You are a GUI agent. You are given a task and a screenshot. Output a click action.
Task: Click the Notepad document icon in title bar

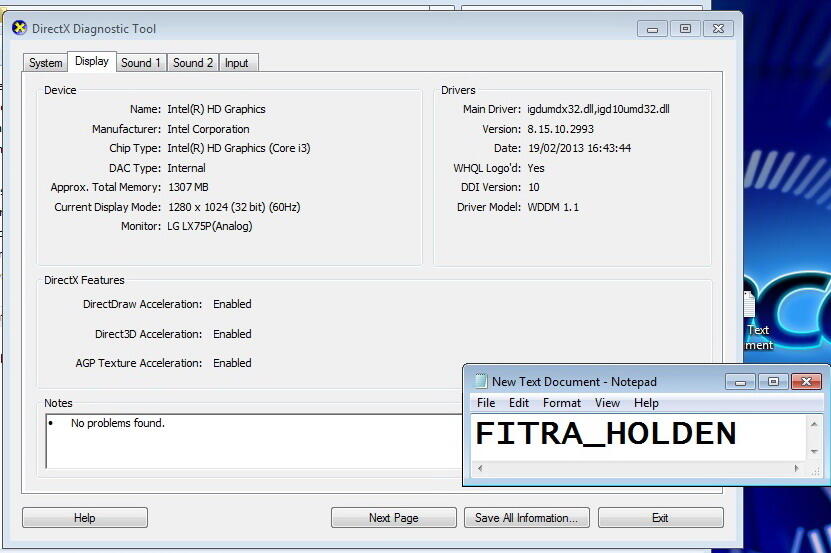[480, 381]
